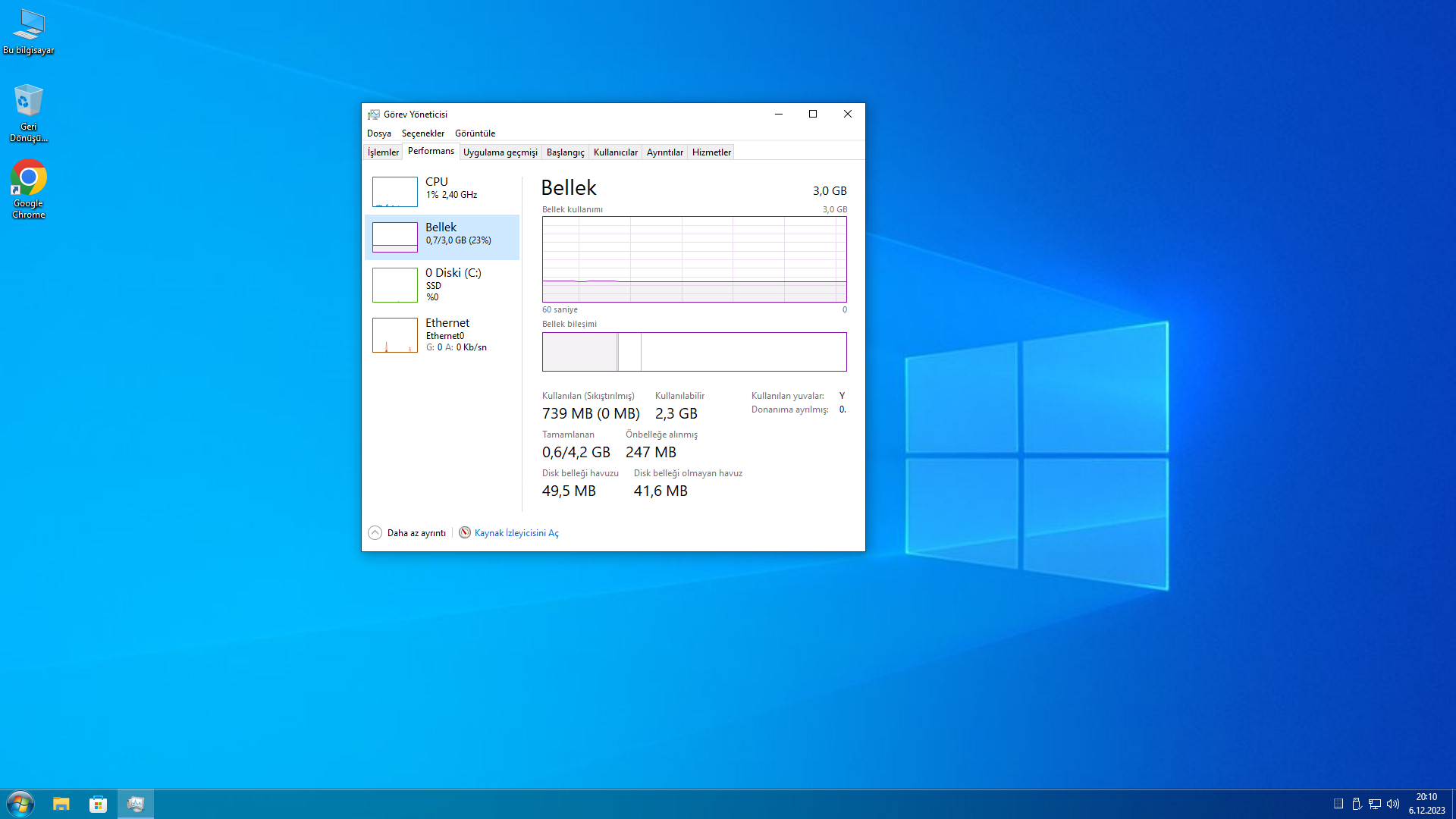The height and width of the screenshot is (819, 1456).
Task: Select Google Chrome desktop shortcut
Action: (x=29, y=190)
